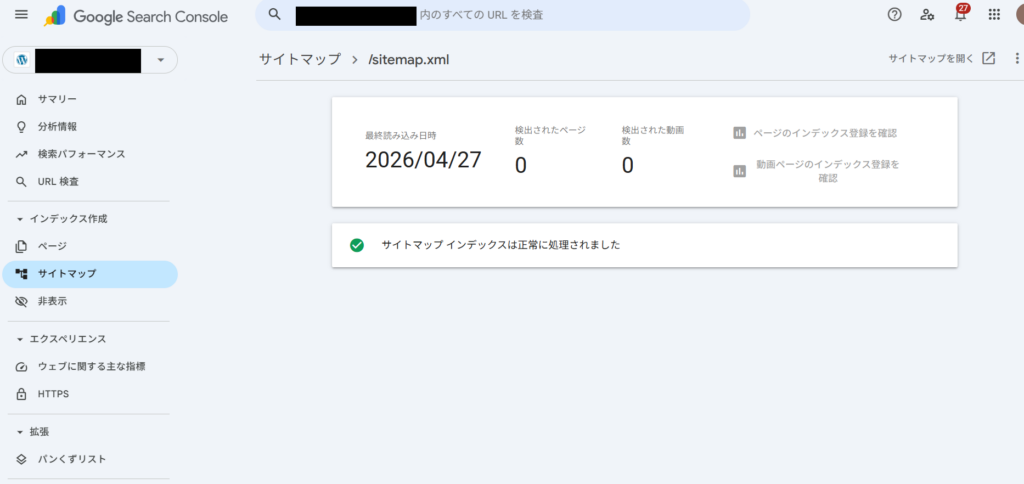Open the Google apps grid

tap(993, 15)
